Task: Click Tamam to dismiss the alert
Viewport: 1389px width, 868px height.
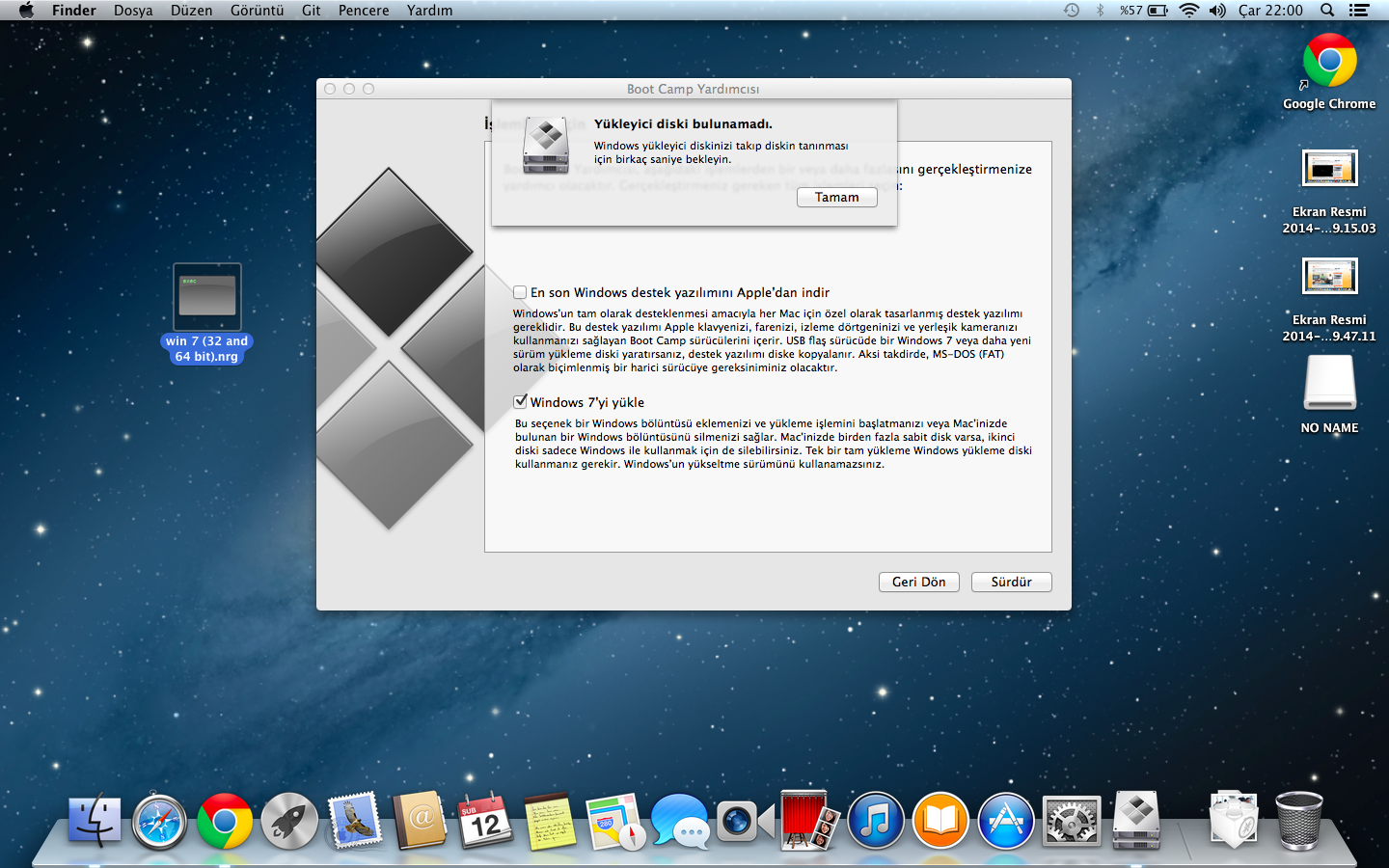Action: point(836,197)
